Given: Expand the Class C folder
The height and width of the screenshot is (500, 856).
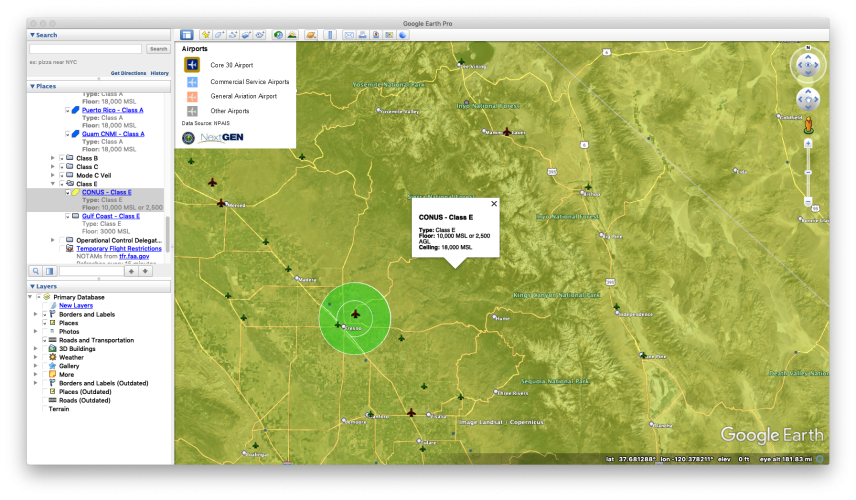Looking at the screenshot, I should (x=53, y=167).
